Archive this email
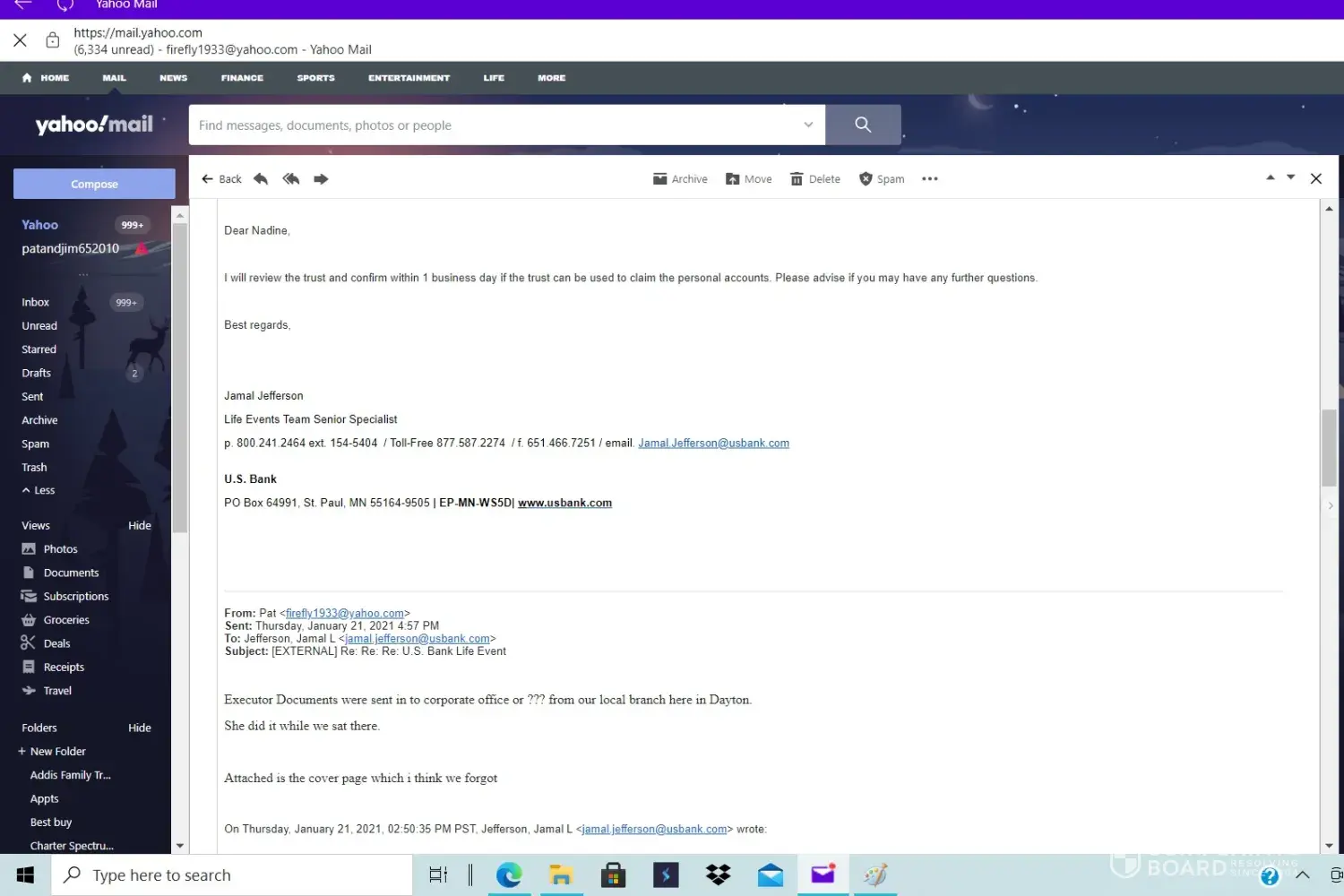This screenshot has height=896, width=1344. pos(680,179)
